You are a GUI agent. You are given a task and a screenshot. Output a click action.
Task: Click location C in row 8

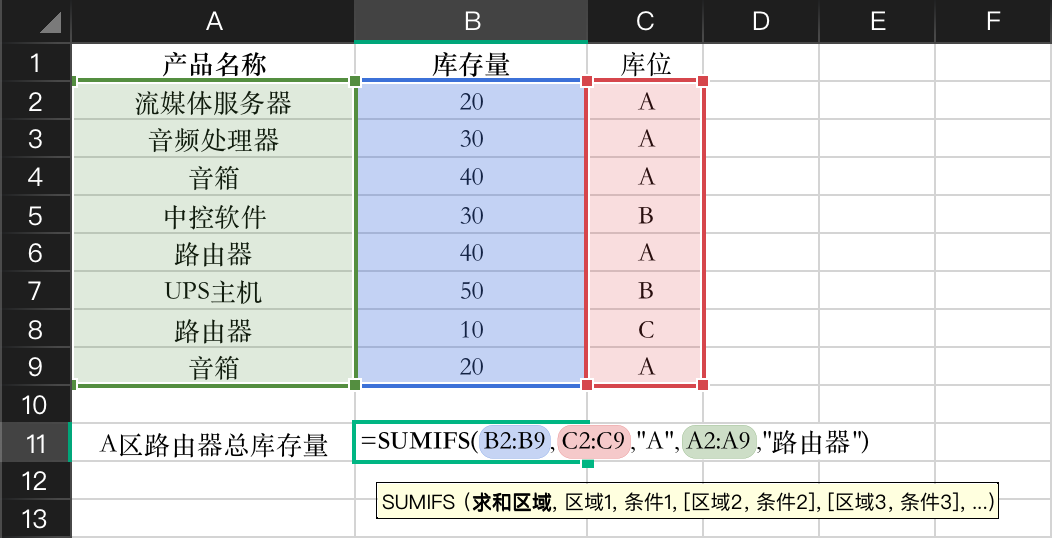tap(645, 329)
